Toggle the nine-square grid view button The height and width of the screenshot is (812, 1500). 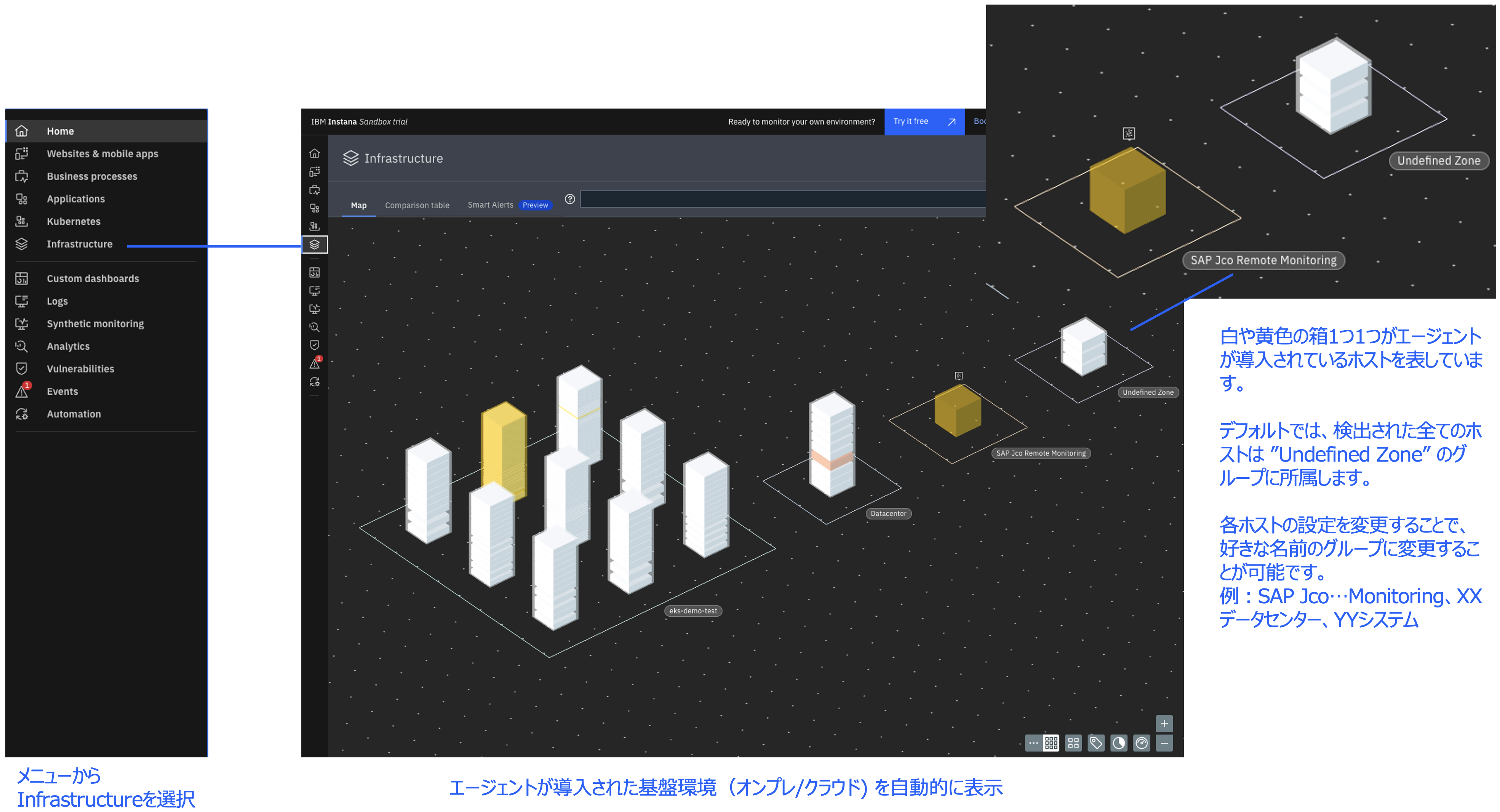[1051, 743]
